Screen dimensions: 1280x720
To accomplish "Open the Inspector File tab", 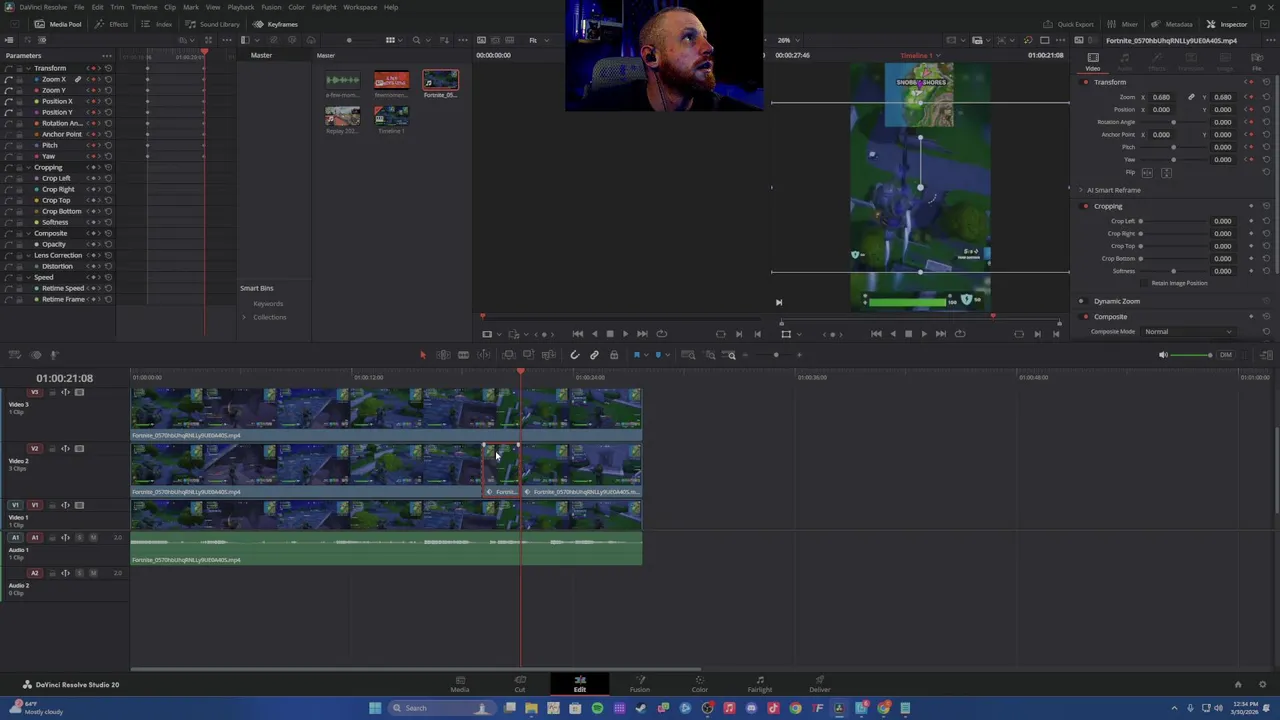I will tap(1257, 61).
